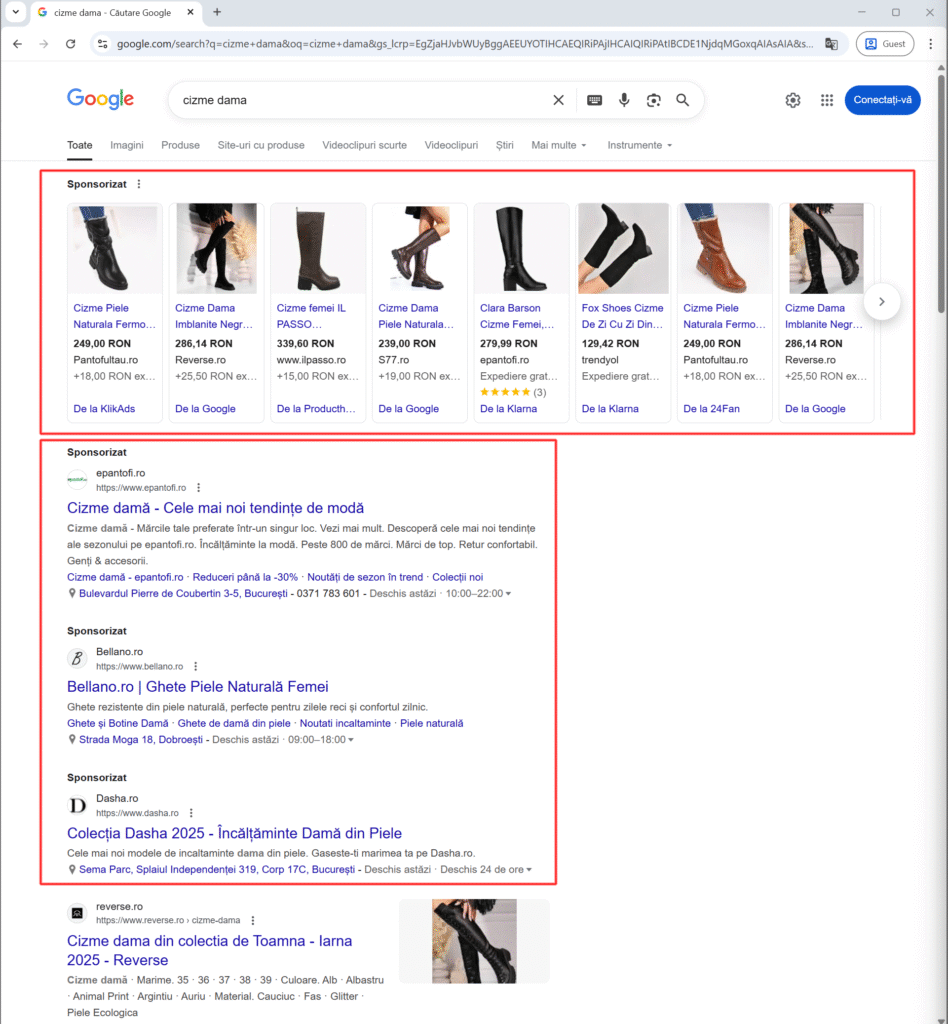Viewport: 948px width, 1024px height.
Task: Open Clara Barson Cizme Femei product image
Action: coord(521,248)
